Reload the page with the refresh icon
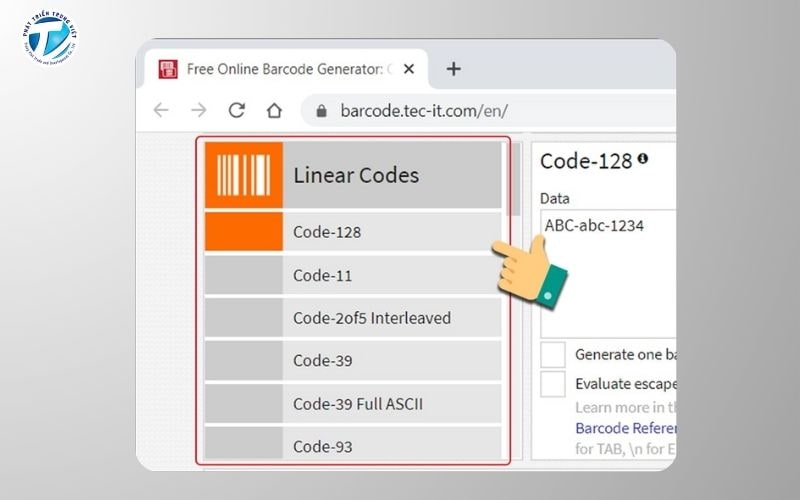 click(237, 110)
